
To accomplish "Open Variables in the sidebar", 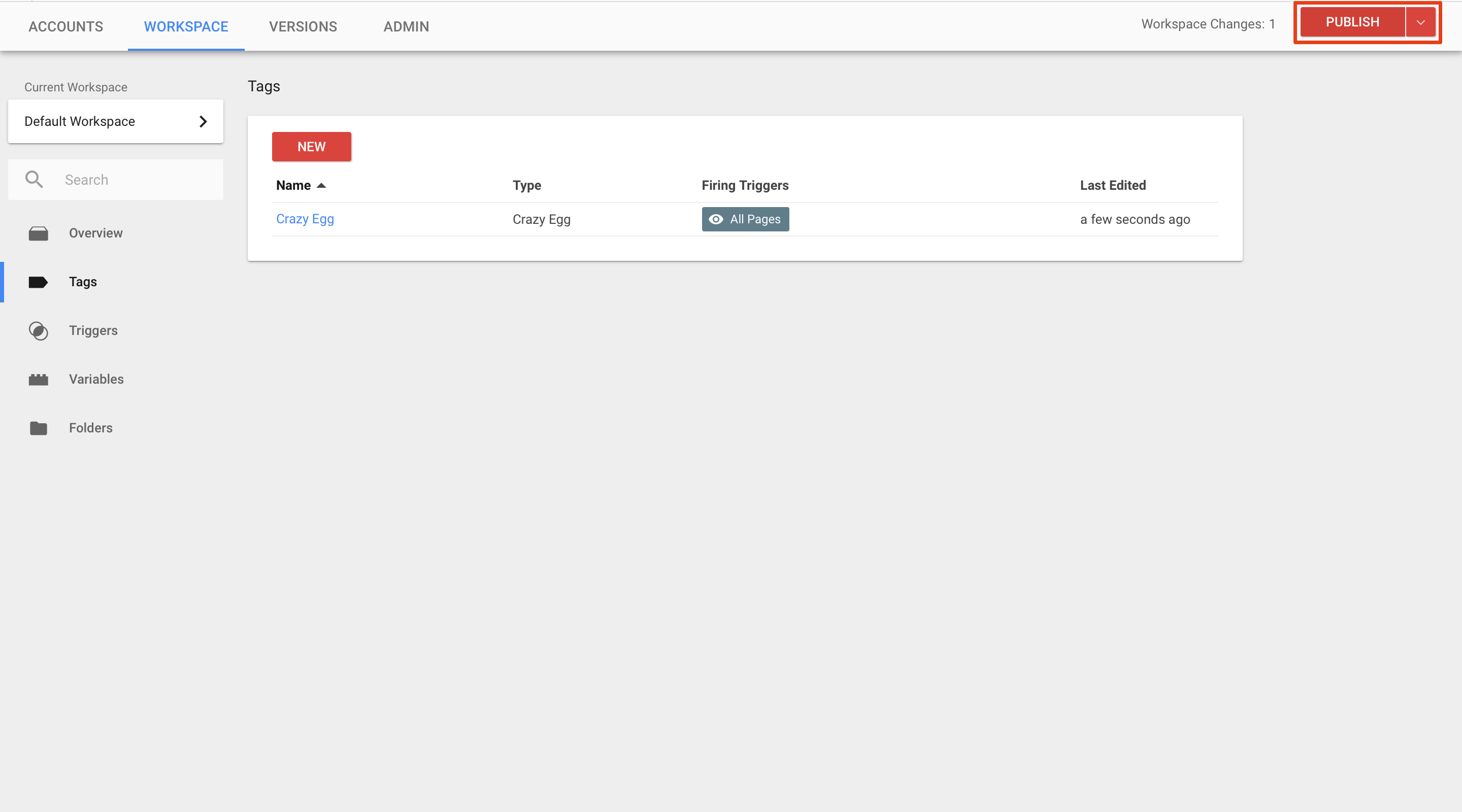I will click(x=96, y=380).
